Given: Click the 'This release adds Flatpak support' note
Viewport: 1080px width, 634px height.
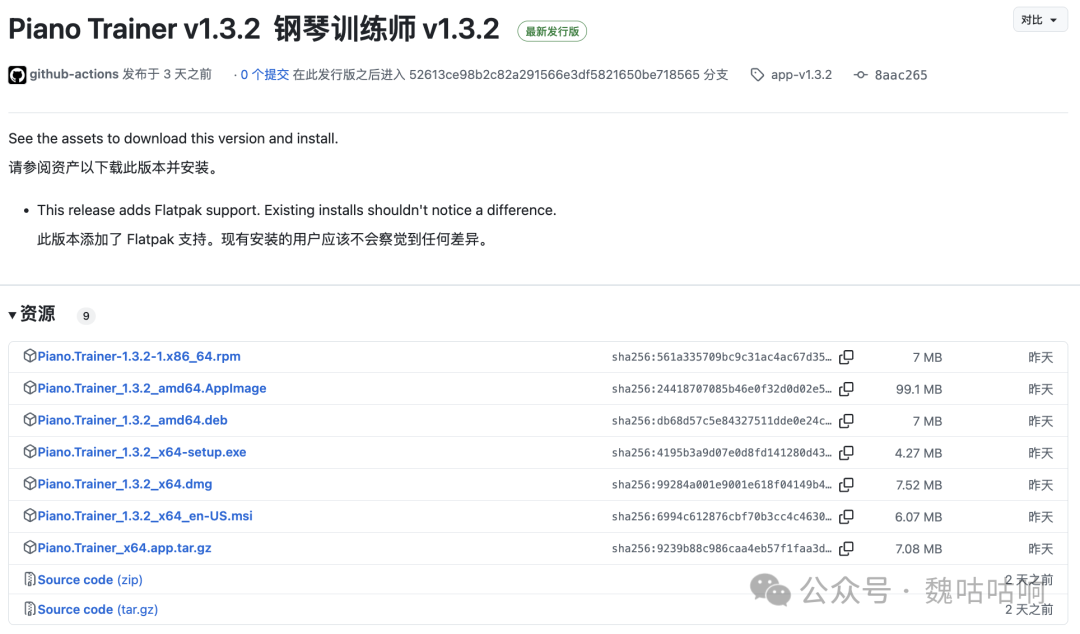Looking at the screenshot, I should tap(297, 210).
